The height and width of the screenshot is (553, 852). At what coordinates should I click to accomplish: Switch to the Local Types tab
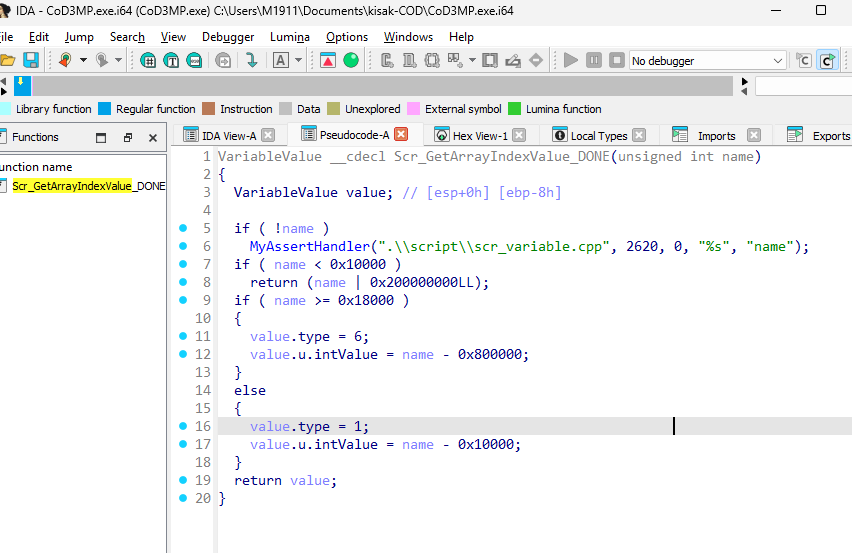pos(599,136)
